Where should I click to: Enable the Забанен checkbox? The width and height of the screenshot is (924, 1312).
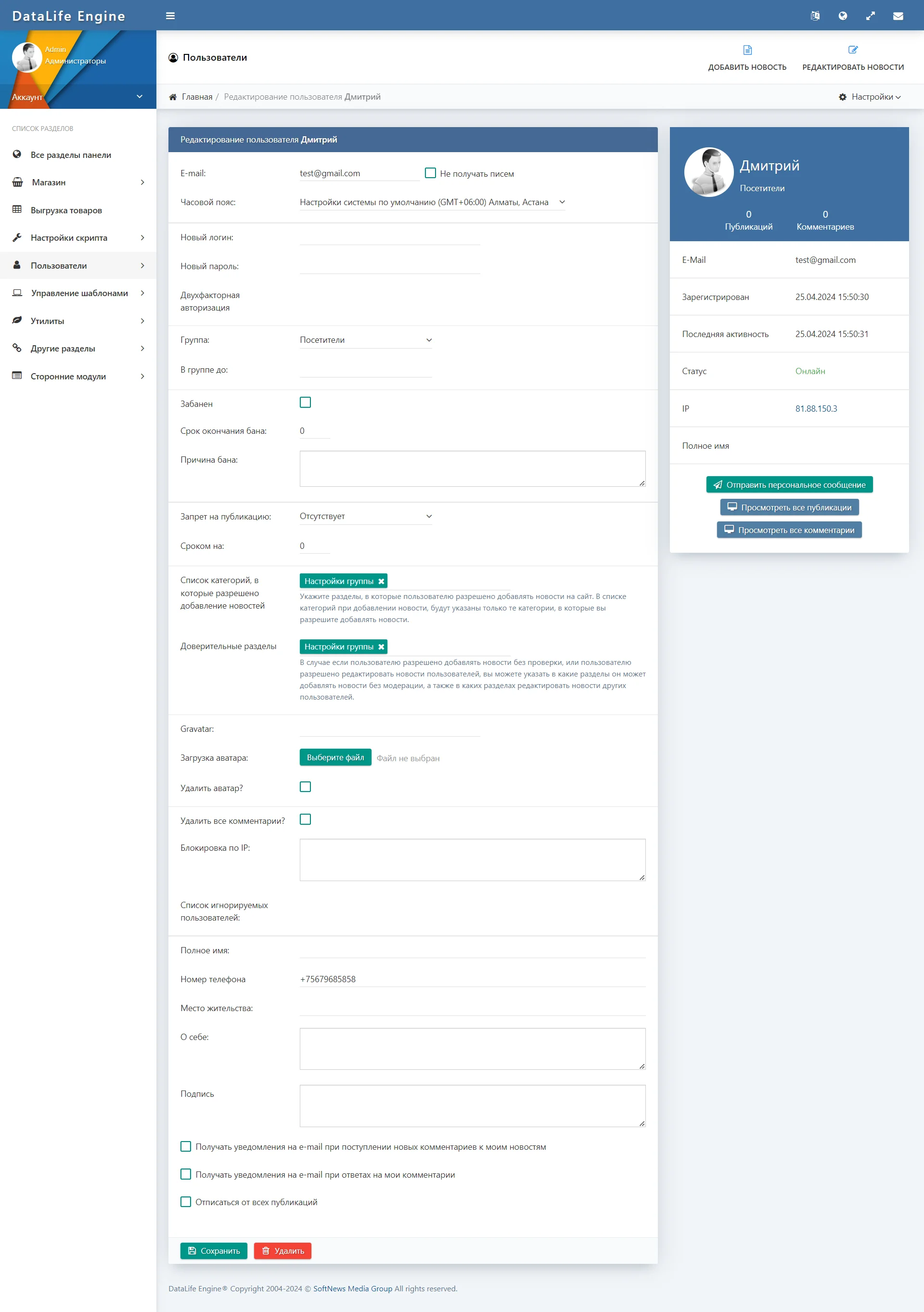(x=306, y=403)
